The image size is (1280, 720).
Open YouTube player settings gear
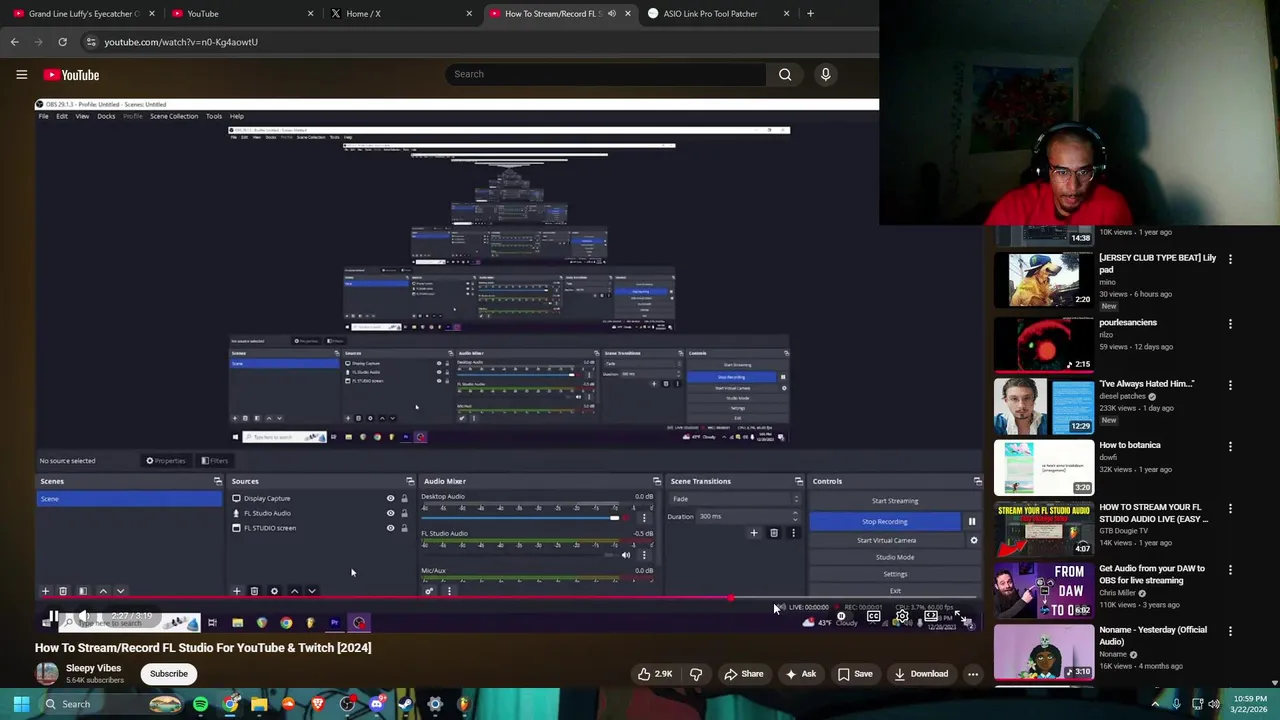(x=902, y=617)
